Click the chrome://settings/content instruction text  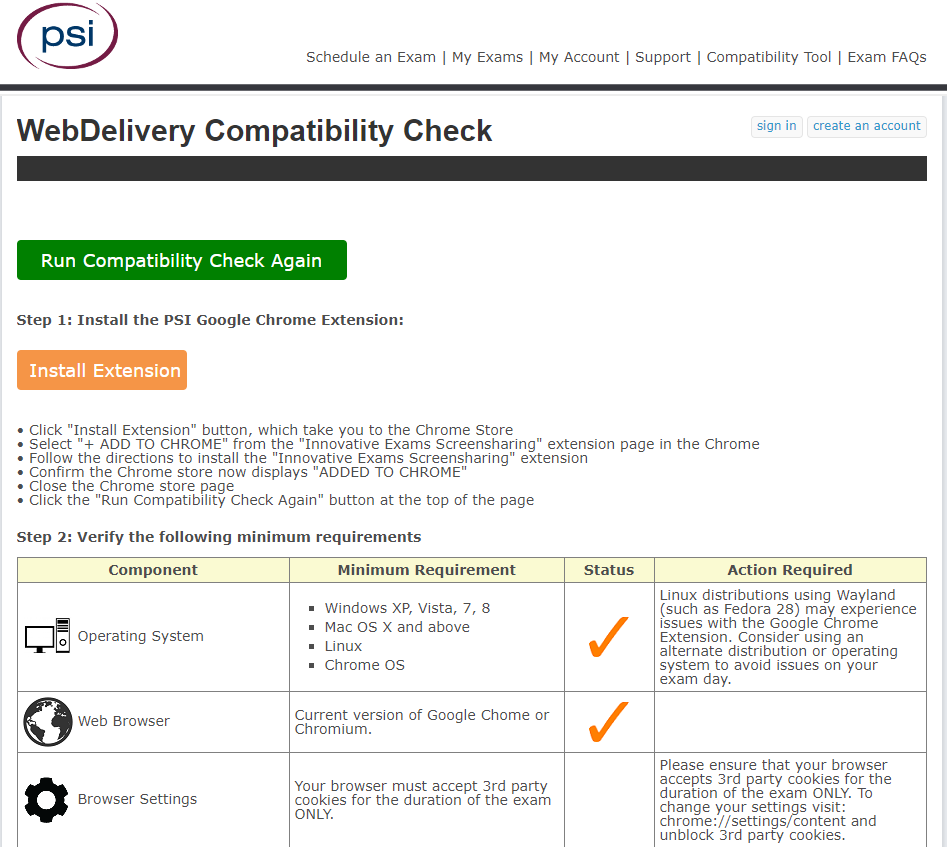coord(775,800)
